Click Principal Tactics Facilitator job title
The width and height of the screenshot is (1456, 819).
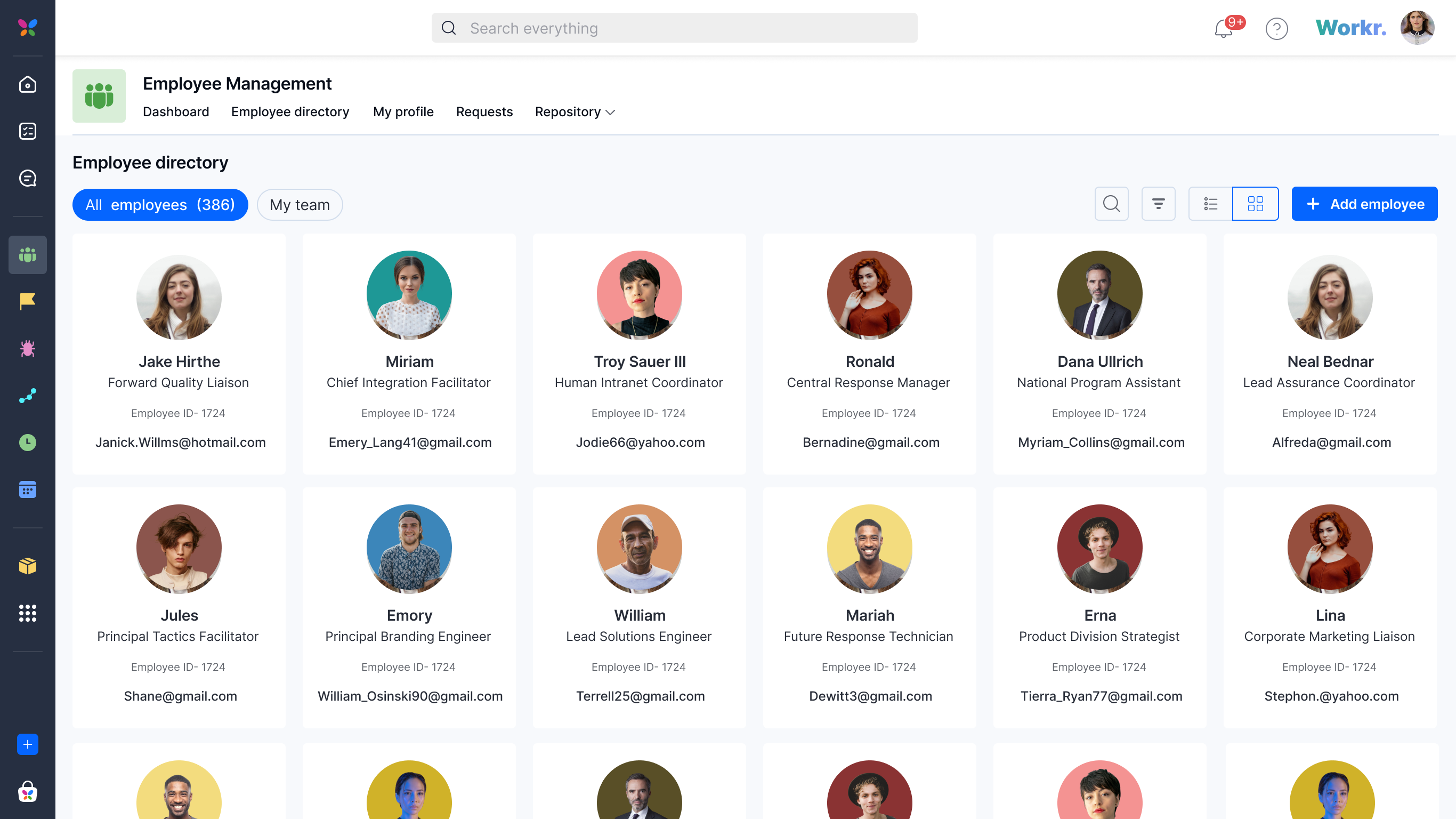tap(177, 636)
